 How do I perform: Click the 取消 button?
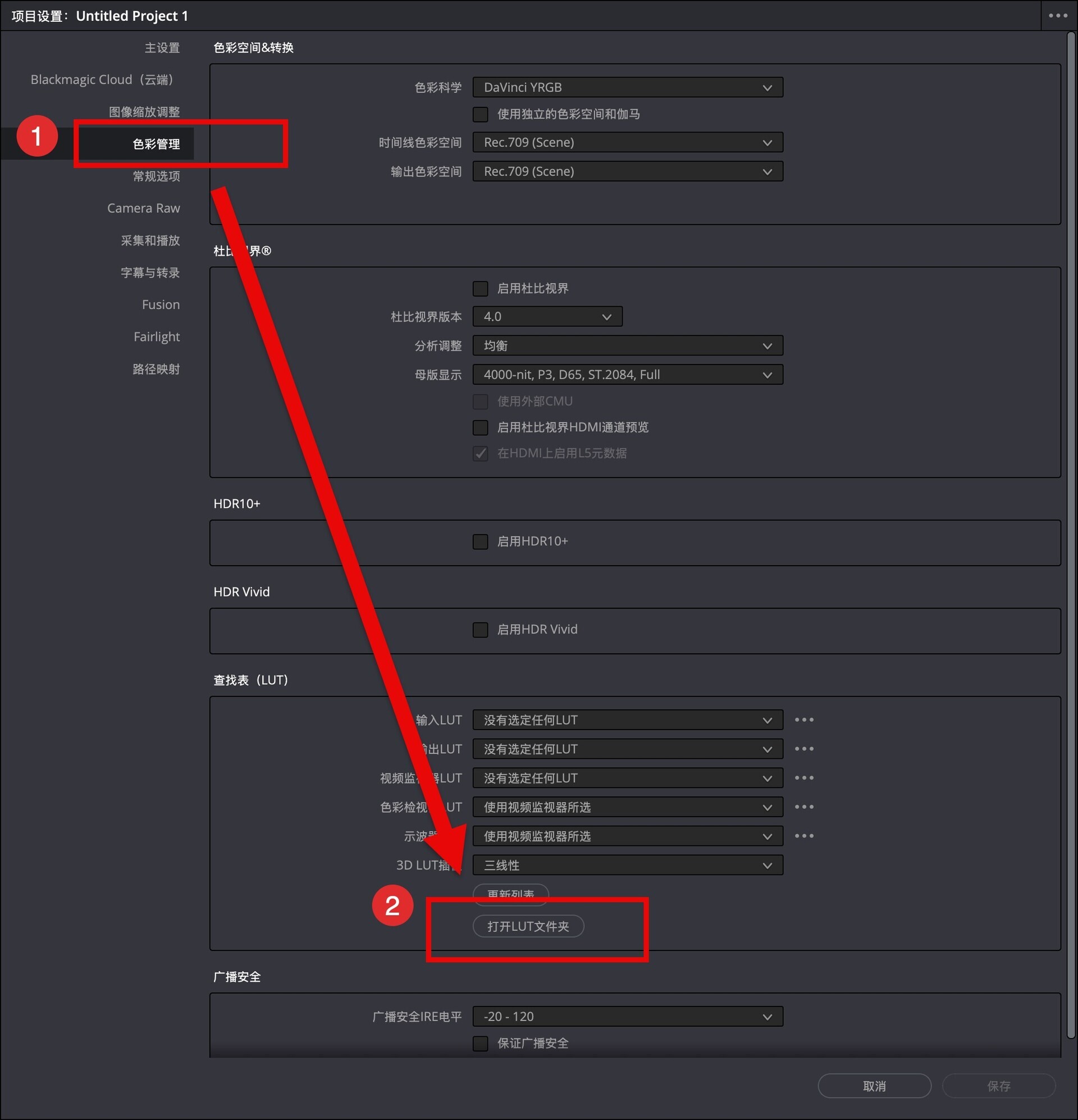[874, 1086]
